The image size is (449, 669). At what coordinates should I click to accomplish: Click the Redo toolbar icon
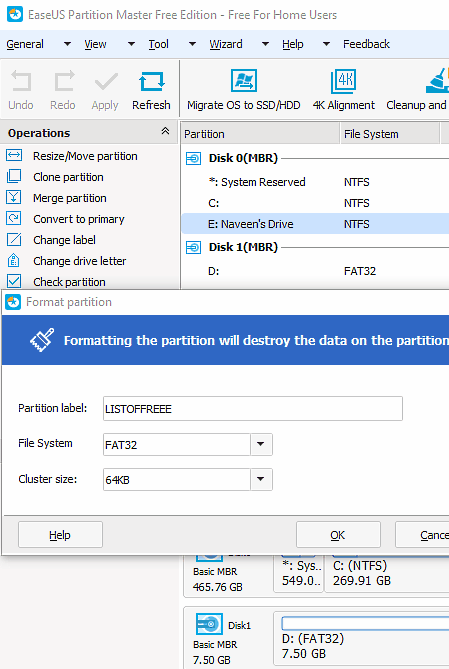64,81
